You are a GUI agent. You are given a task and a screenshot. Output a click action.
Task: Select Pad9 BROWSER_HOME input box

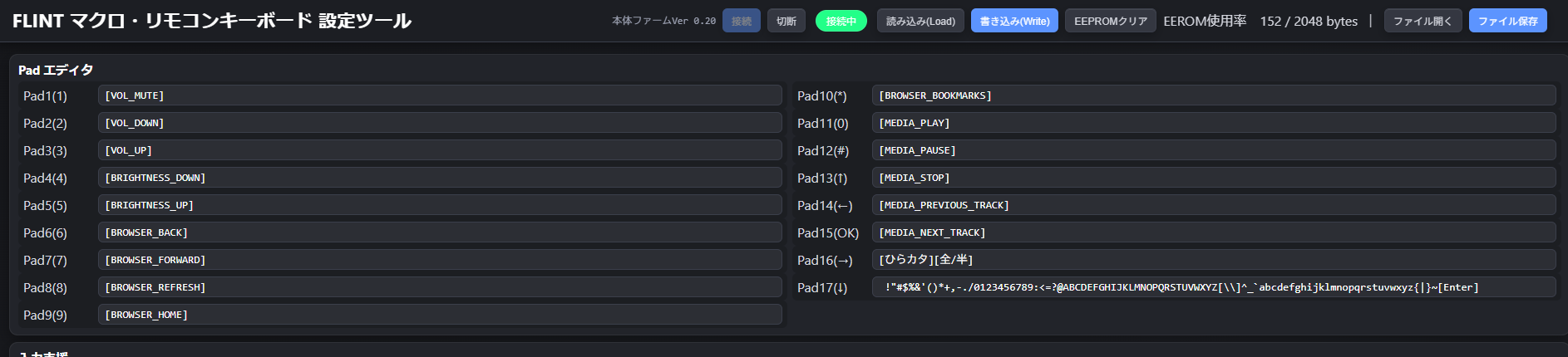click(440, 315)
